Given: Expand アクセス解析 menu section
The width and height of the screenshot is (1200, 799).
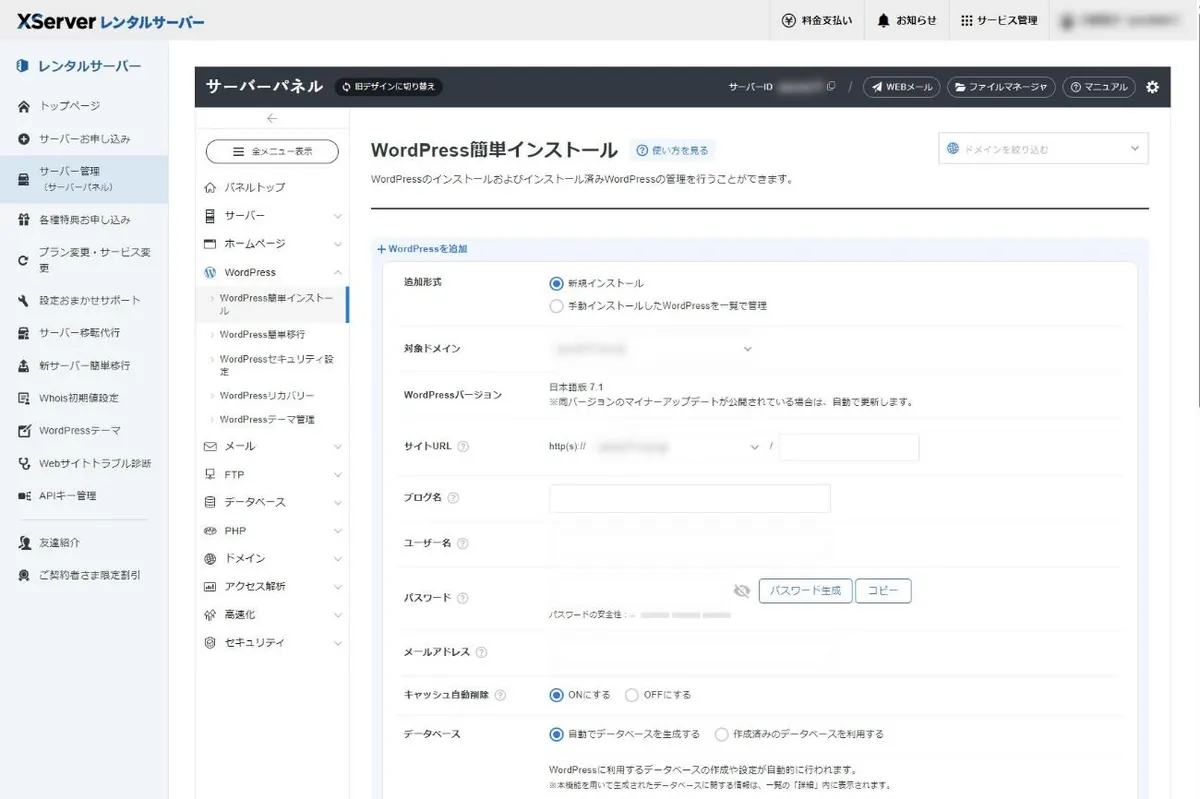Looking at the screenshot, I should coord(272,586).
